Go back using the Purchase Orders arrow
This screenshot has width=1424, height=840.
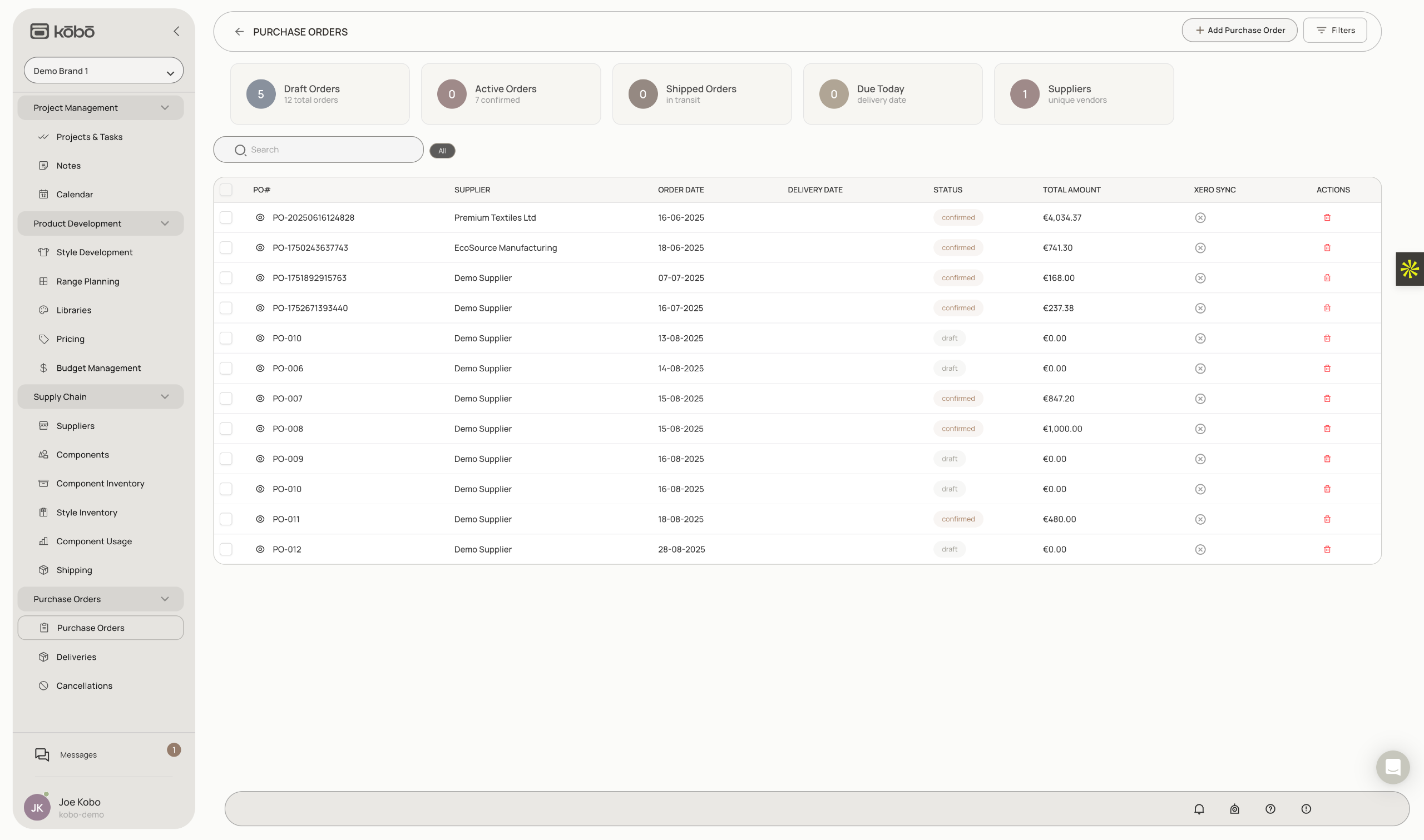tap(239, 32)
